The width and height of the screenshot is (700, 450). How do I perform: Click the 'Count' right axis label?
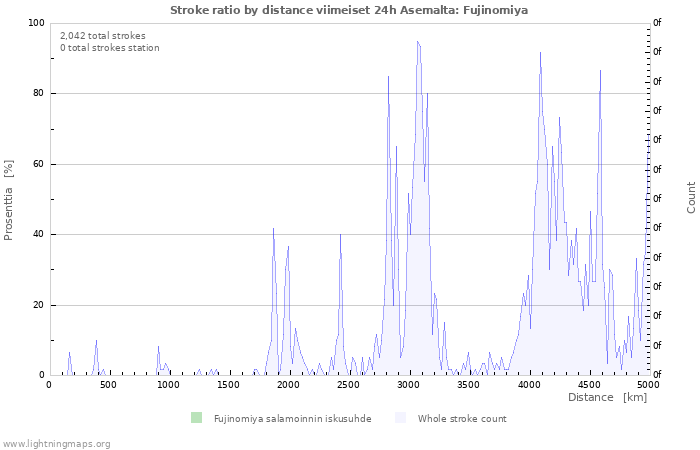pos(691,197)
